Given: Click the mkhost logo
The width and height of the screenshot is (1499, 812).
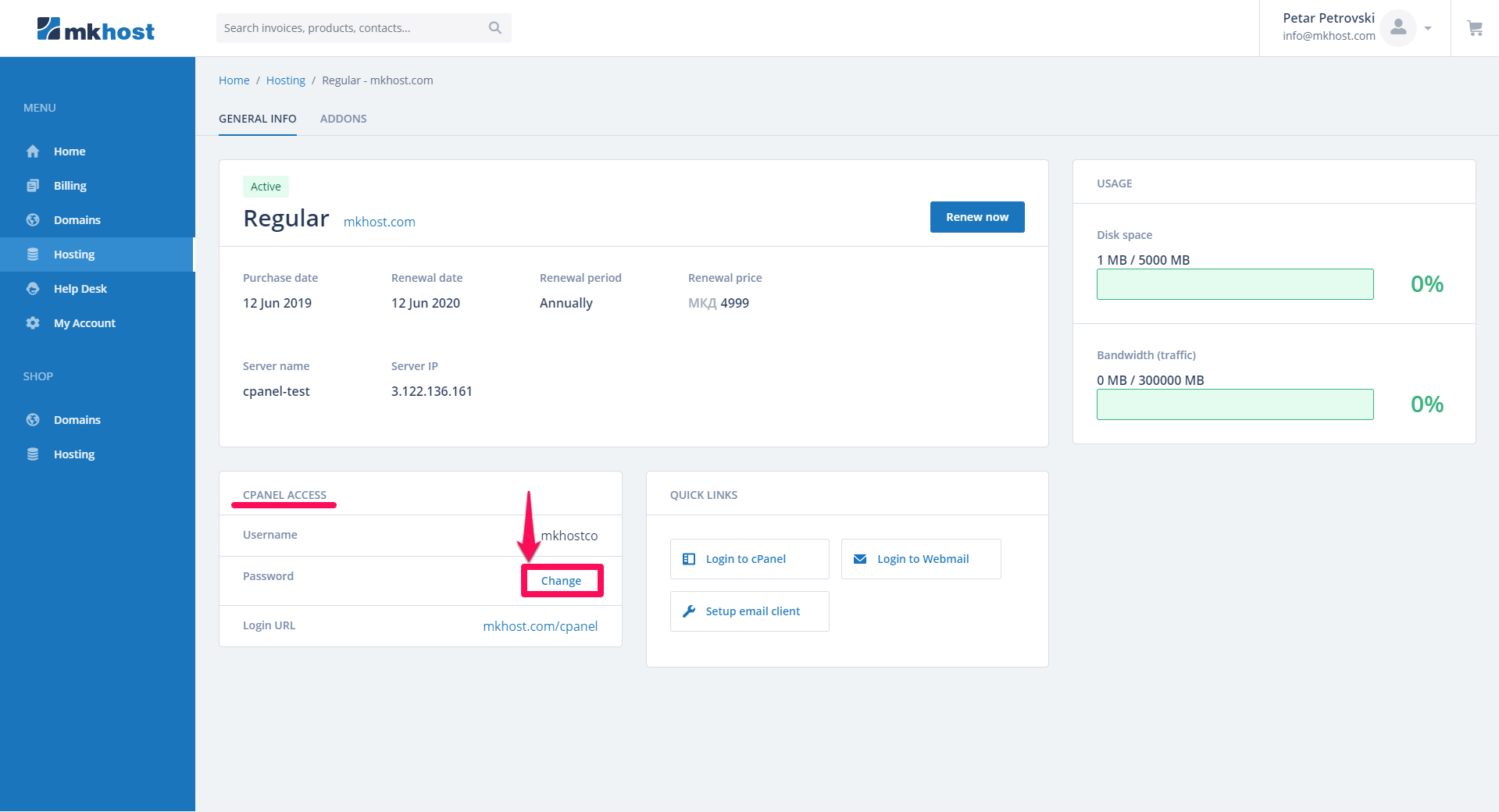Looking at the screenshot, I should [95, 30].
